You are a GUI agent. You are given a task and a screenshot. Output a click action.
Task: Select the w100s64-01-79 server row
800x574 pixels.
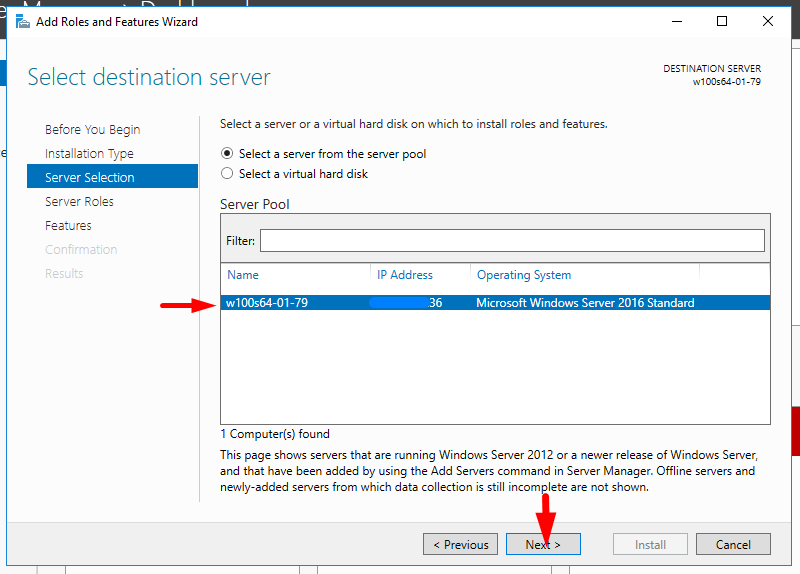point(267,303)
